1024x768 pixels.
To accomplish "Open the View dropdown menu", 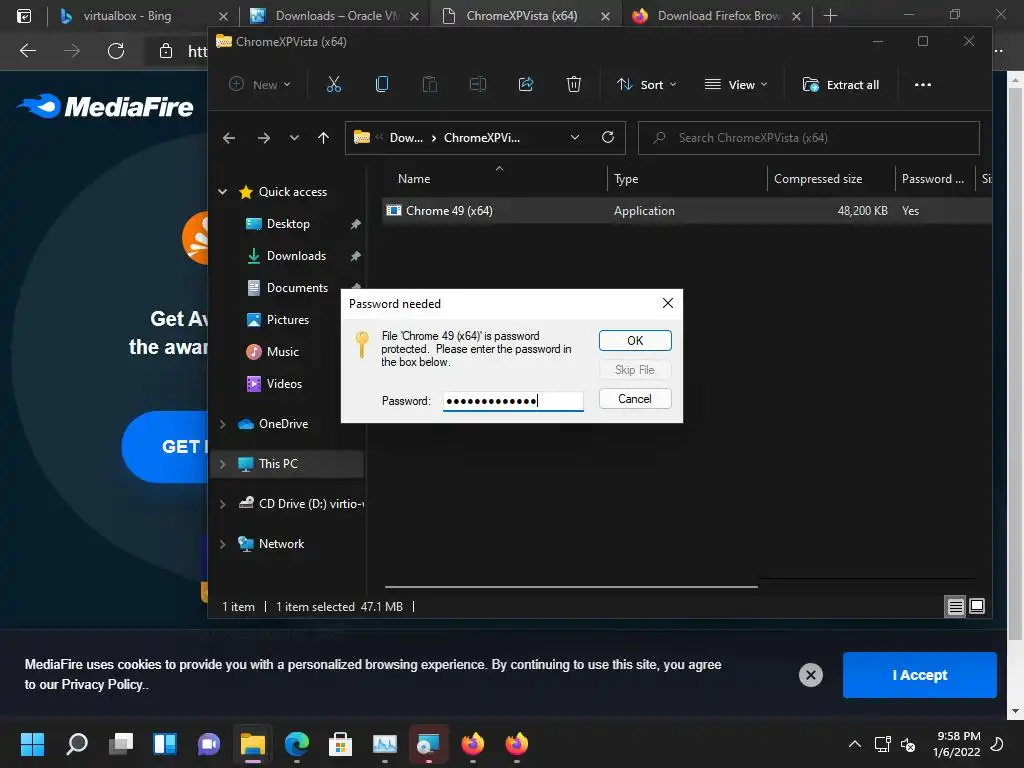I will pyautogui.click(x=736, y=84).
